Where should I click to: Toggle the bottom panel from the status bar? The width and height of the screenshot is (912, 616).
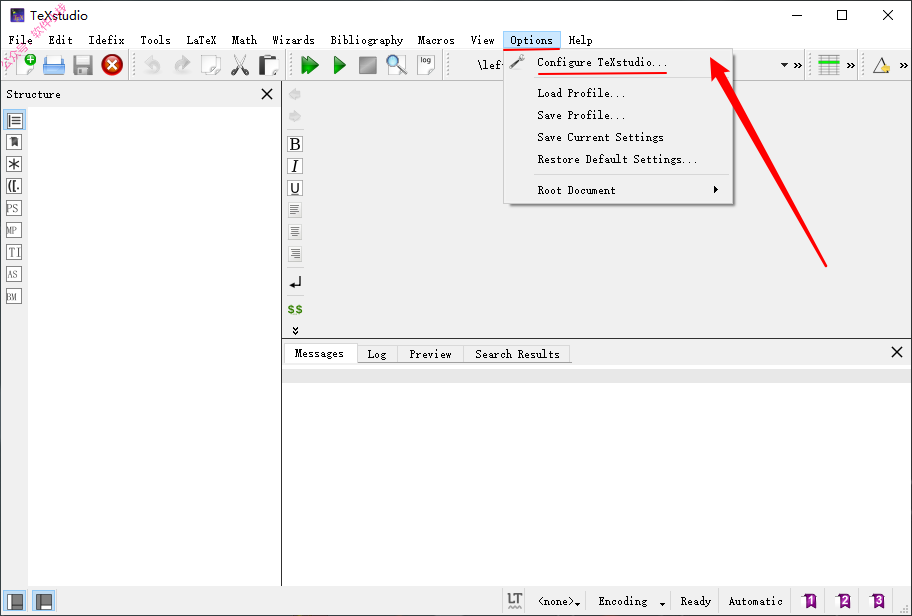44,601
